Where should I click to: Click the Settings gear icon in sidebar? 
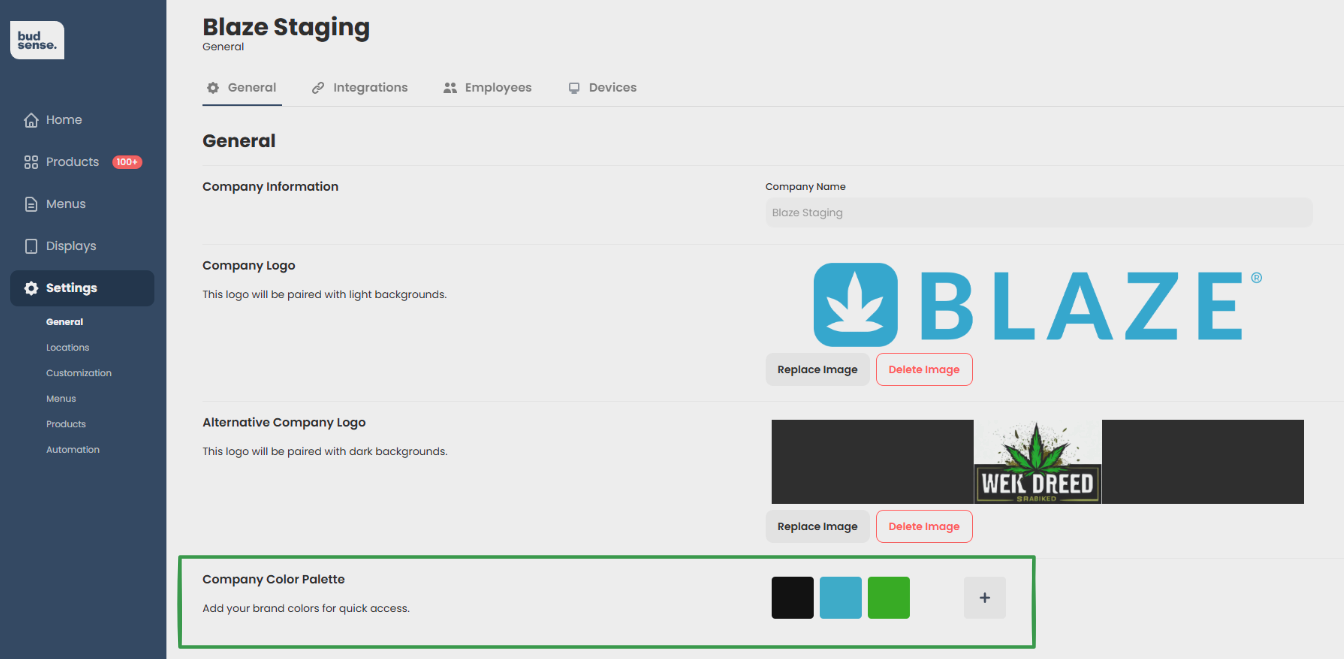point(31,288)
